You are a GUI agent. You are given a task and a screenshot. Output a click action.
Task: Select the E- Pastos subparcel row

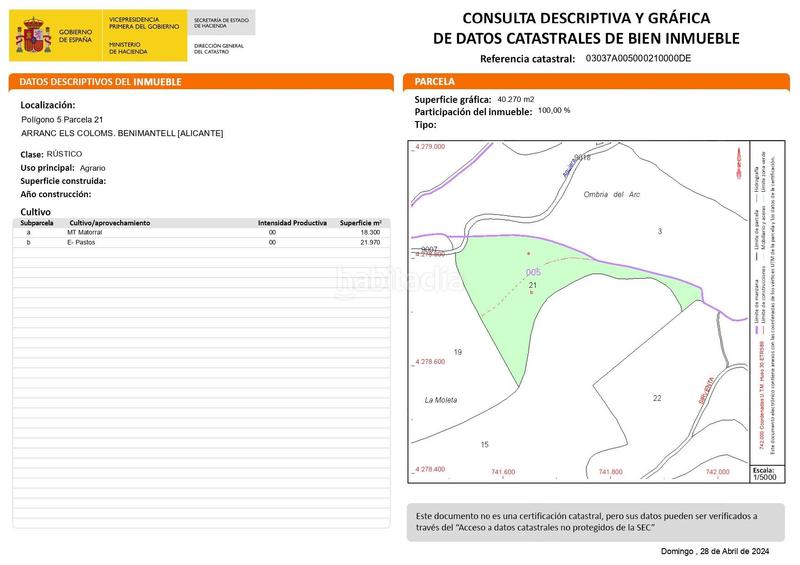point(200,243)
